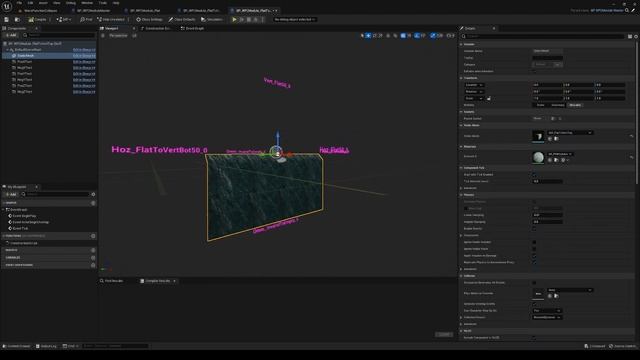The height and width of the screenshot is (360, 640).
Task: Click the Browse to asset toolbar icon
Action: coord(17,19)
